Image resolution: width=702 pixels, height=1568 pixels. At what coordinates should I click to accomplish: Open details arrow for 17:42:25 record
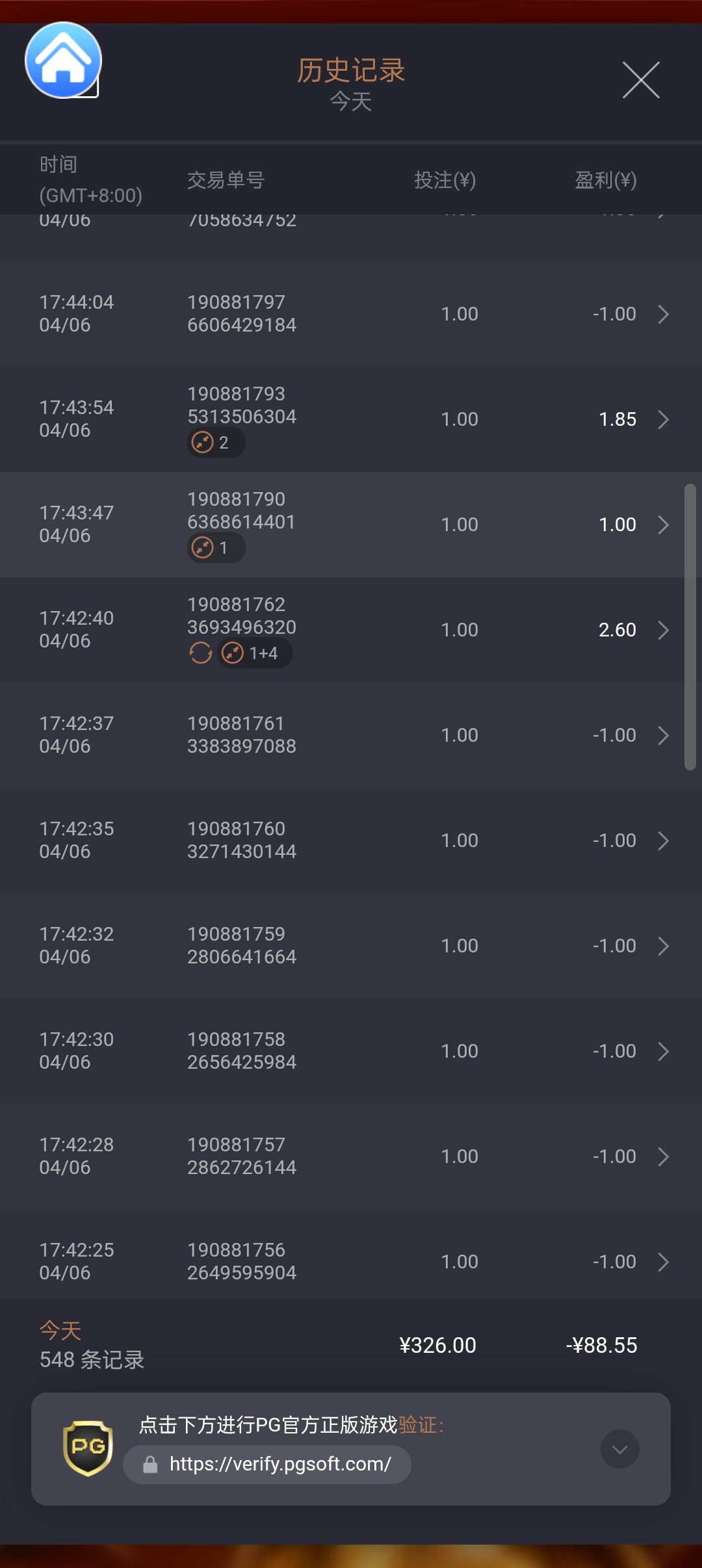coord(663,1262)
